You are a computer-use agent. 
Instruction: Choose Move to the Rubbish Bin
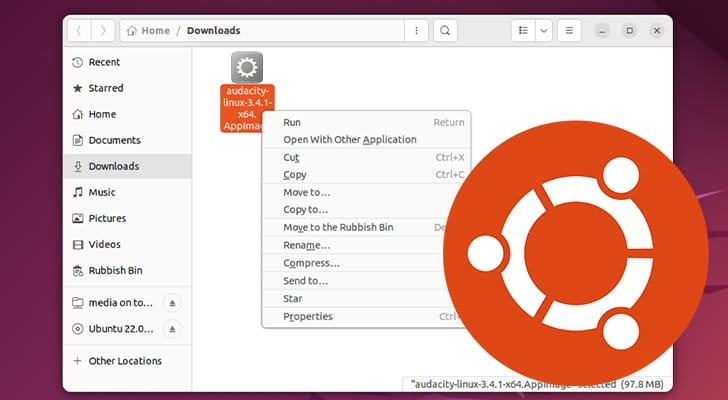click(356, 227)
